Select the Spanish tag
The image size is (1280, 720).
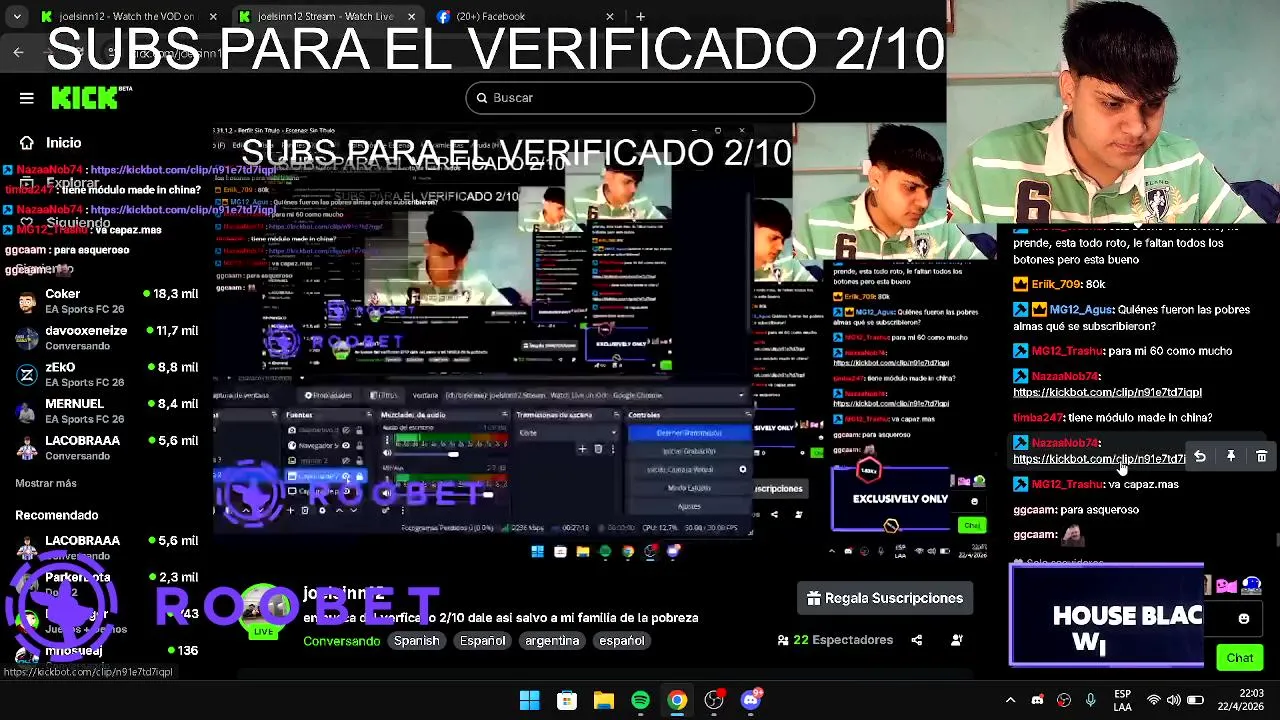[x=416, y=641]
